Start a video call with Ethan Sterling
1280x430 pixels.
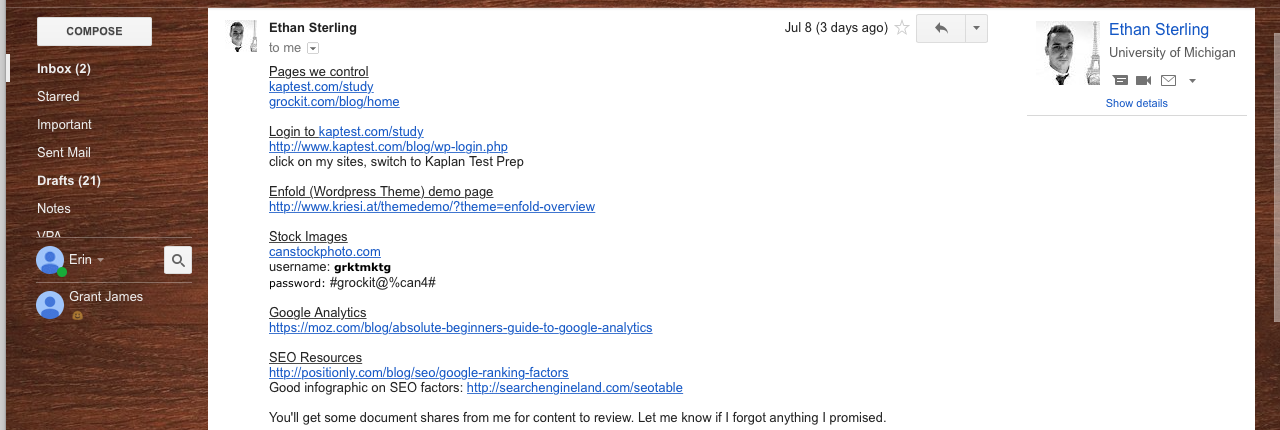point(1144,80)
